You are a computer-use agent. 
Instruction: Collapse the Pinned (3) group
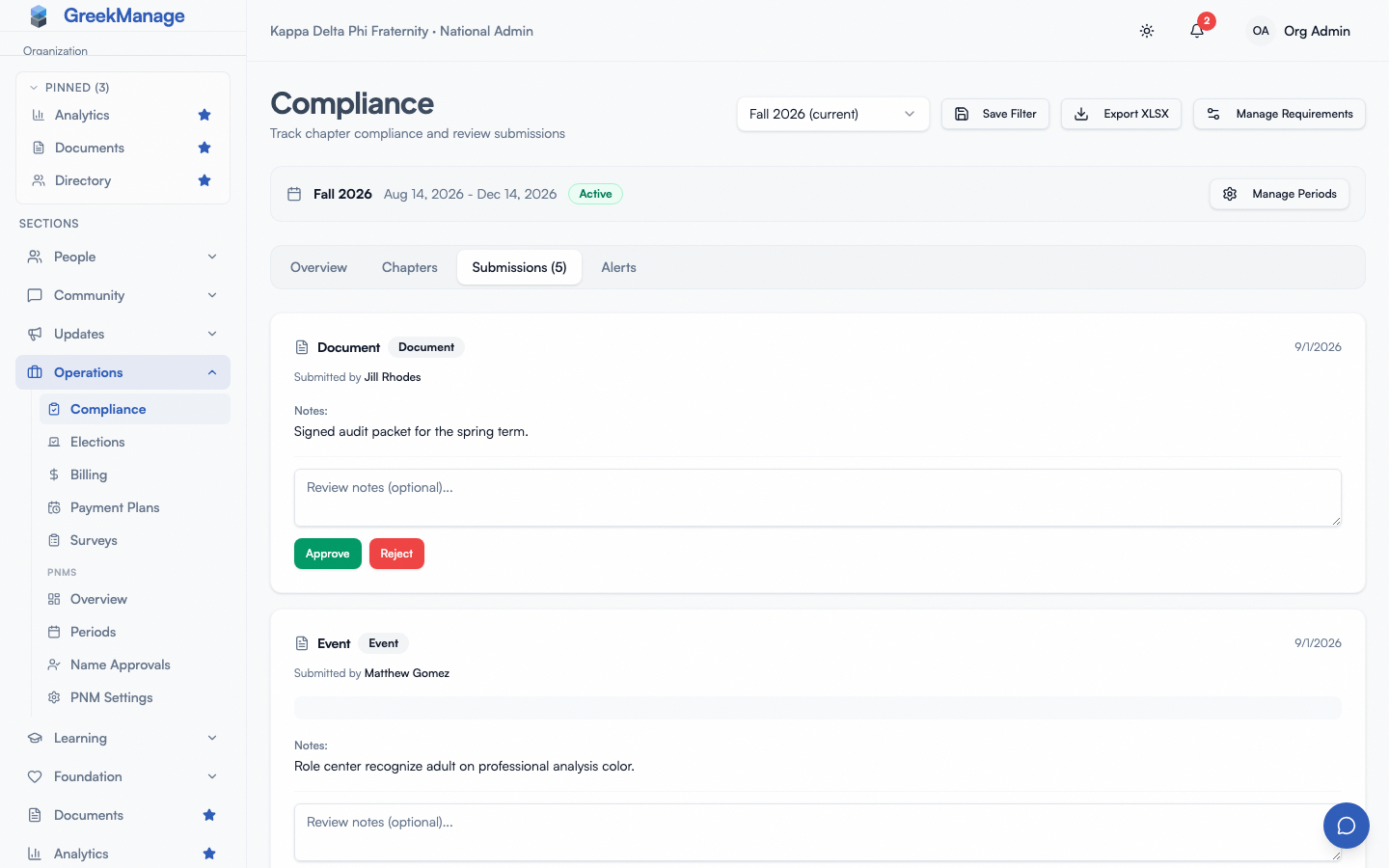(x=69, y=87)
